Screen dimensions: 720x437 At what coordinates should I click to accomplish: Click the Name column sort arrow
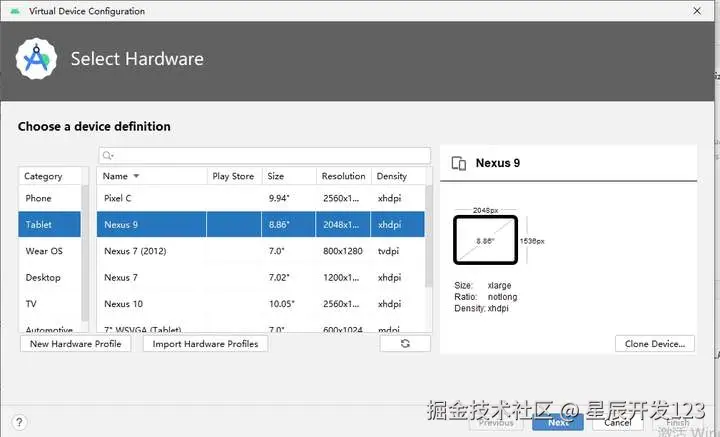coord(136,176)
